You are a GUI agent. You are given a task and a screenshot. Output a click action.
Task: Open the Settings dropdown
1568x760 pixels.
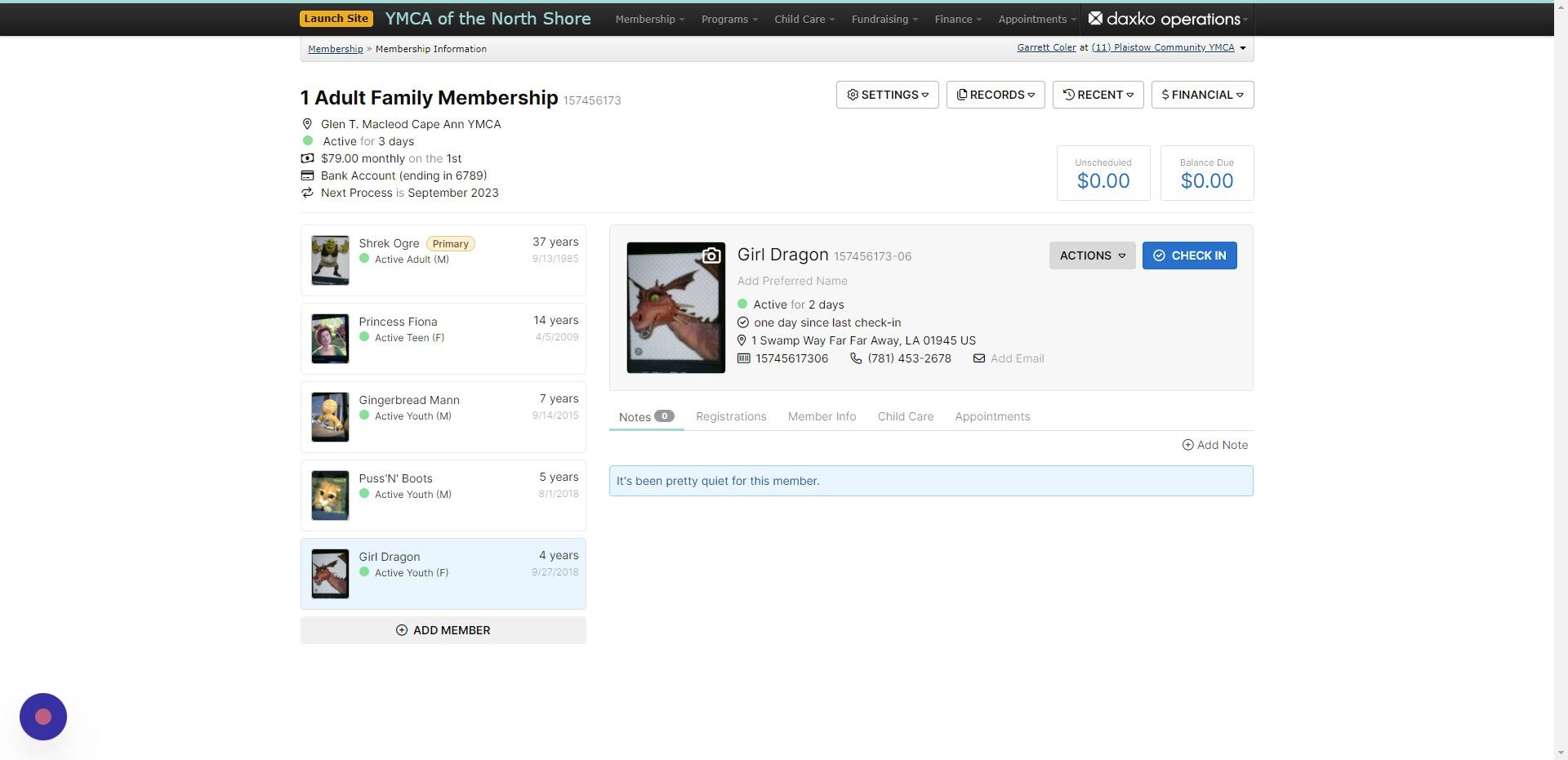point(887,95)
